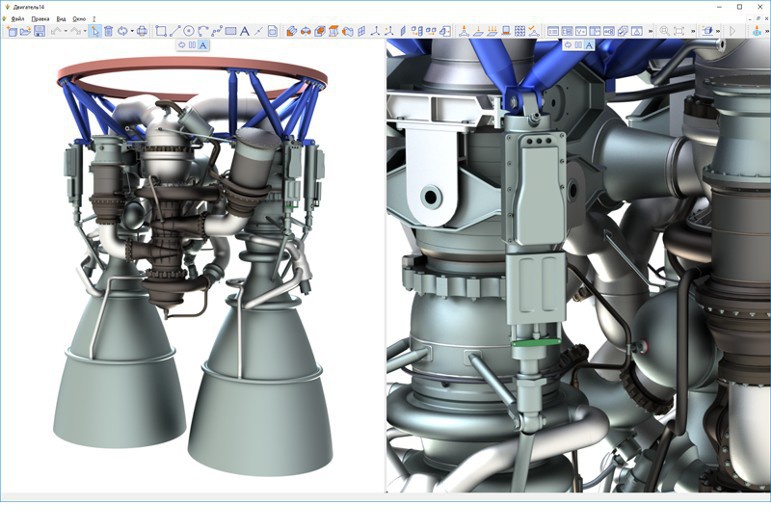Choose the Text tool letter A icon
Image resolution: width=771 pixels, height=514 pixels.
[244, 32]
